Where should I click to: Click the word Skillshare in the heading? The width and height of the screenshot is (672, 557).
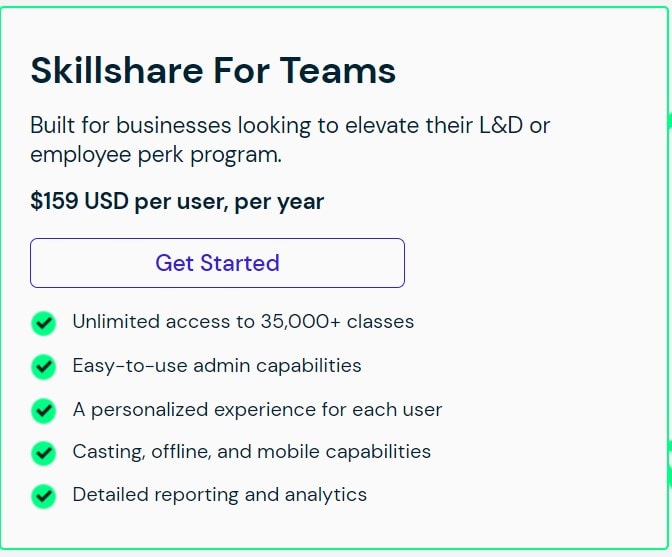click(114, 71)
